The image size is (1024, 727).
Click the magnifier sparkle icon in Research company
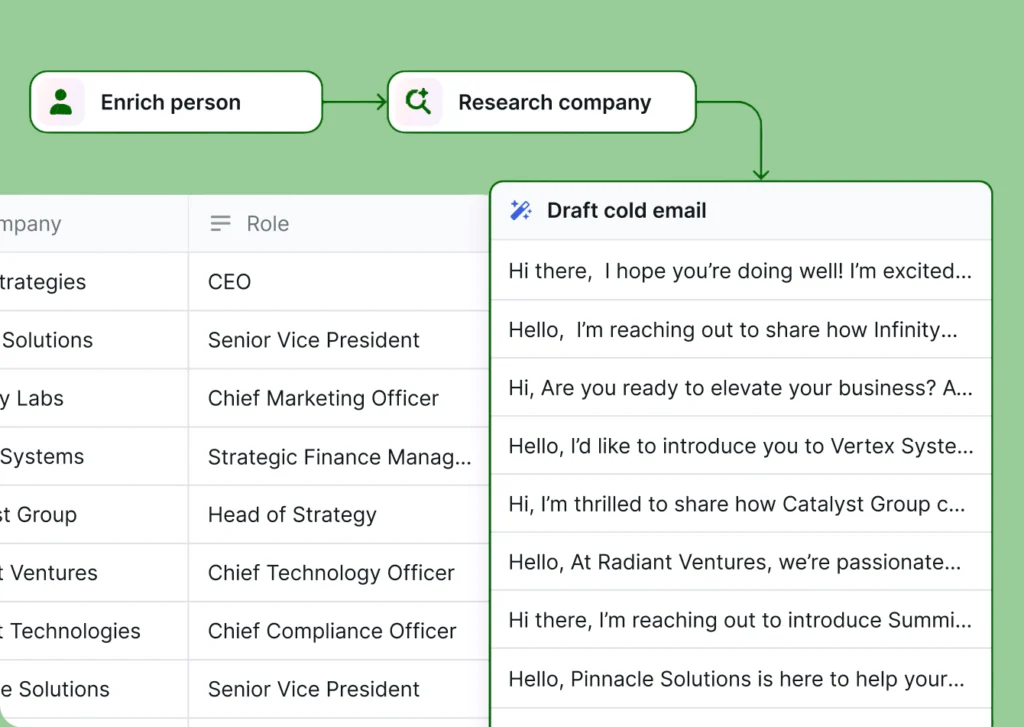(418, 102)
